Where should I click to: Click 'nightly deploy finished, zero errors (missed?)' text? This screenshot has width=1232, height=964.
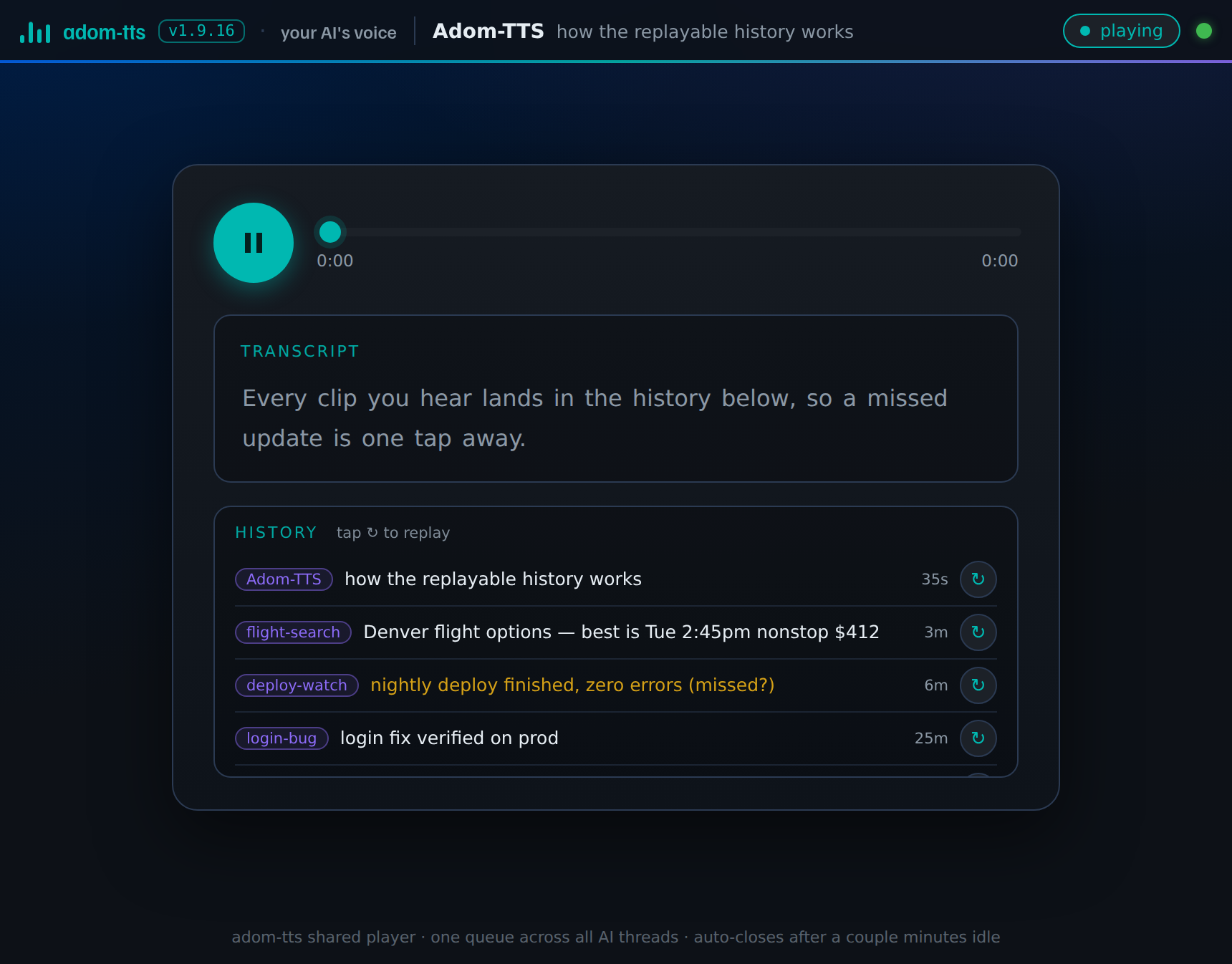(x=572, y=685)
